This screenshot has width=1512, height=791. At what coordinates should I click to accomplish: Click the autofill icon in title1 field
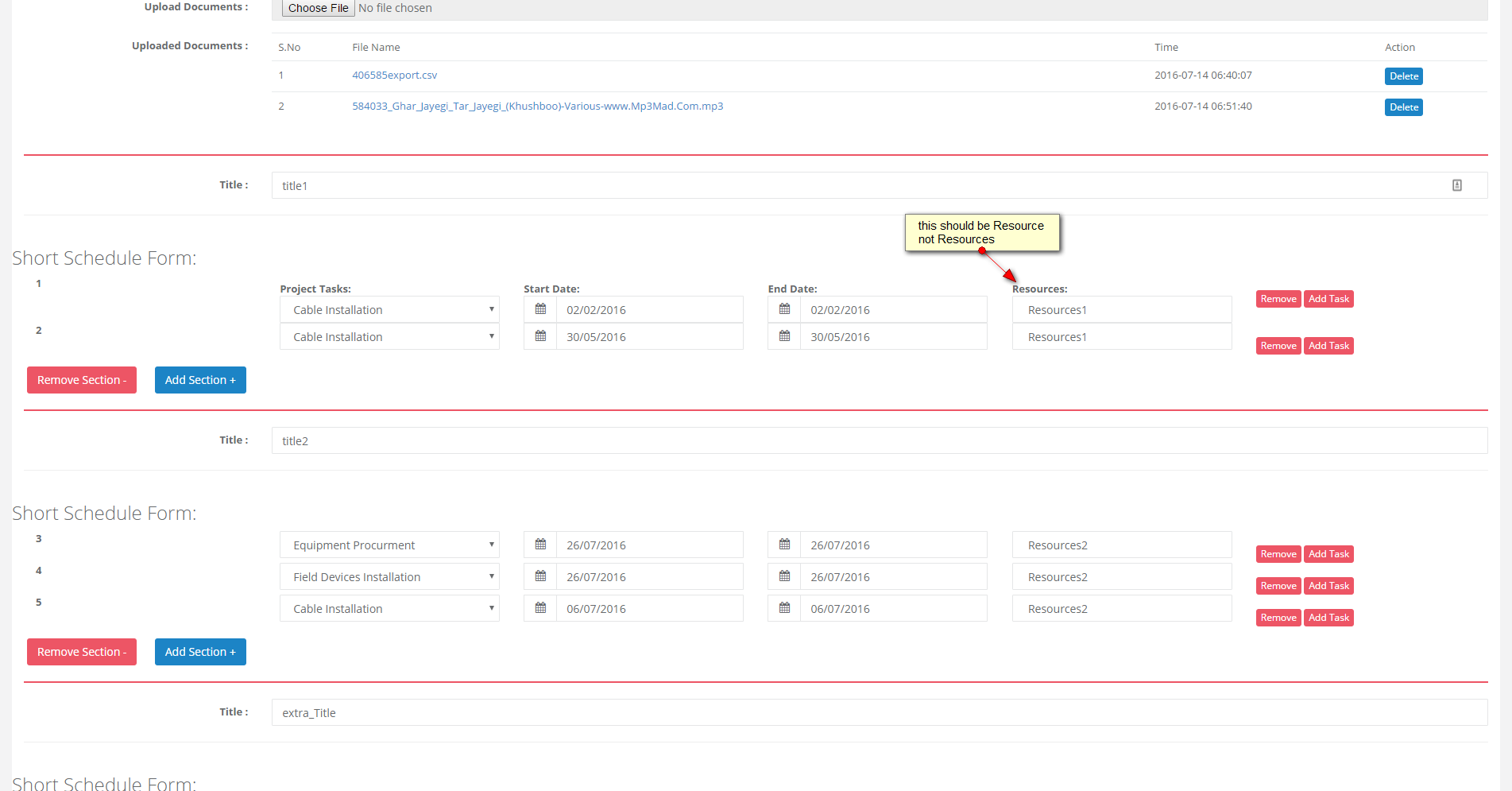click(1456, 185)
